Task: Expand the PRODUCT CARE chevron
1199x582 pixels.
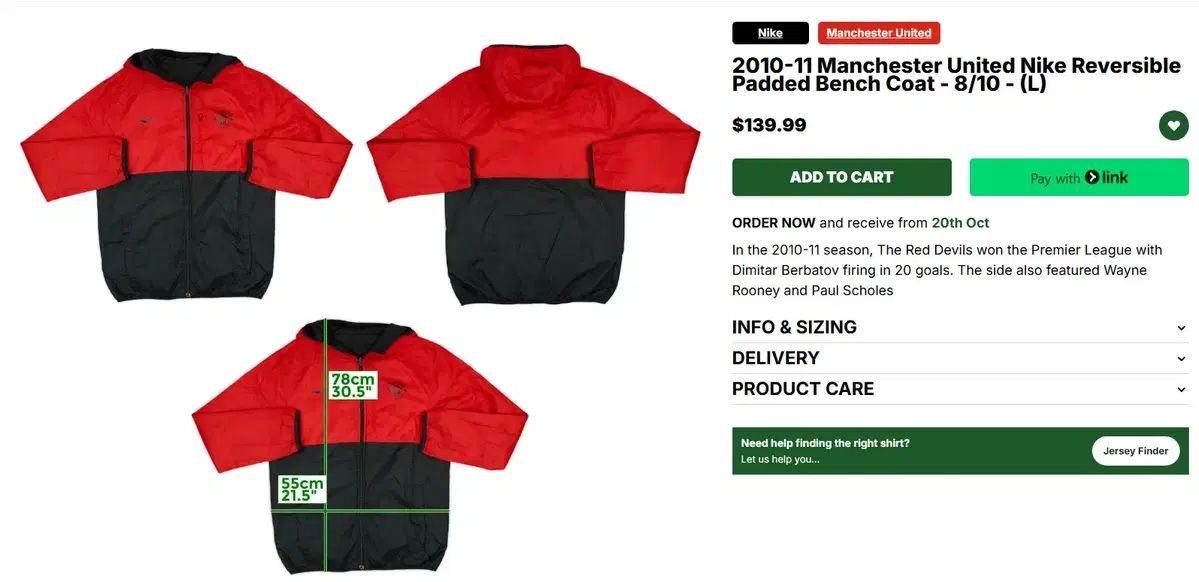Action: 1181,389
